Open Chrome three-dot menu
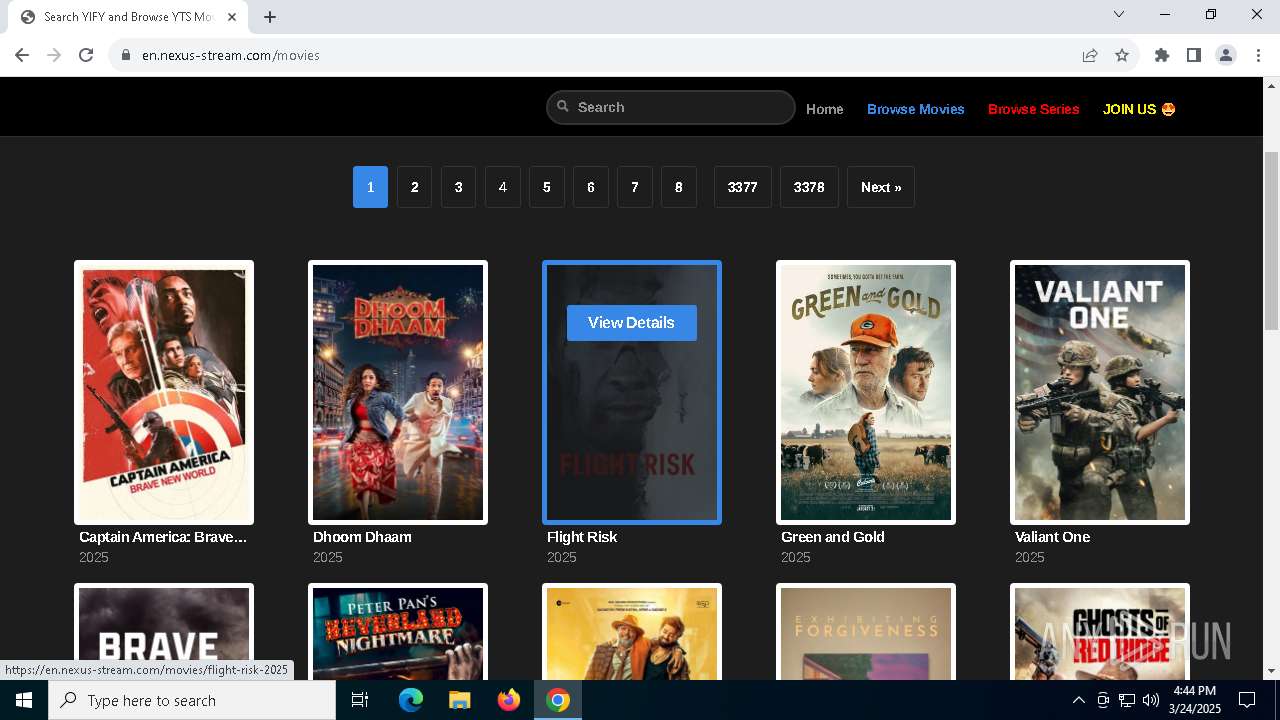The width and height of the screenshot is (1280, 720). click(1258, 55)
